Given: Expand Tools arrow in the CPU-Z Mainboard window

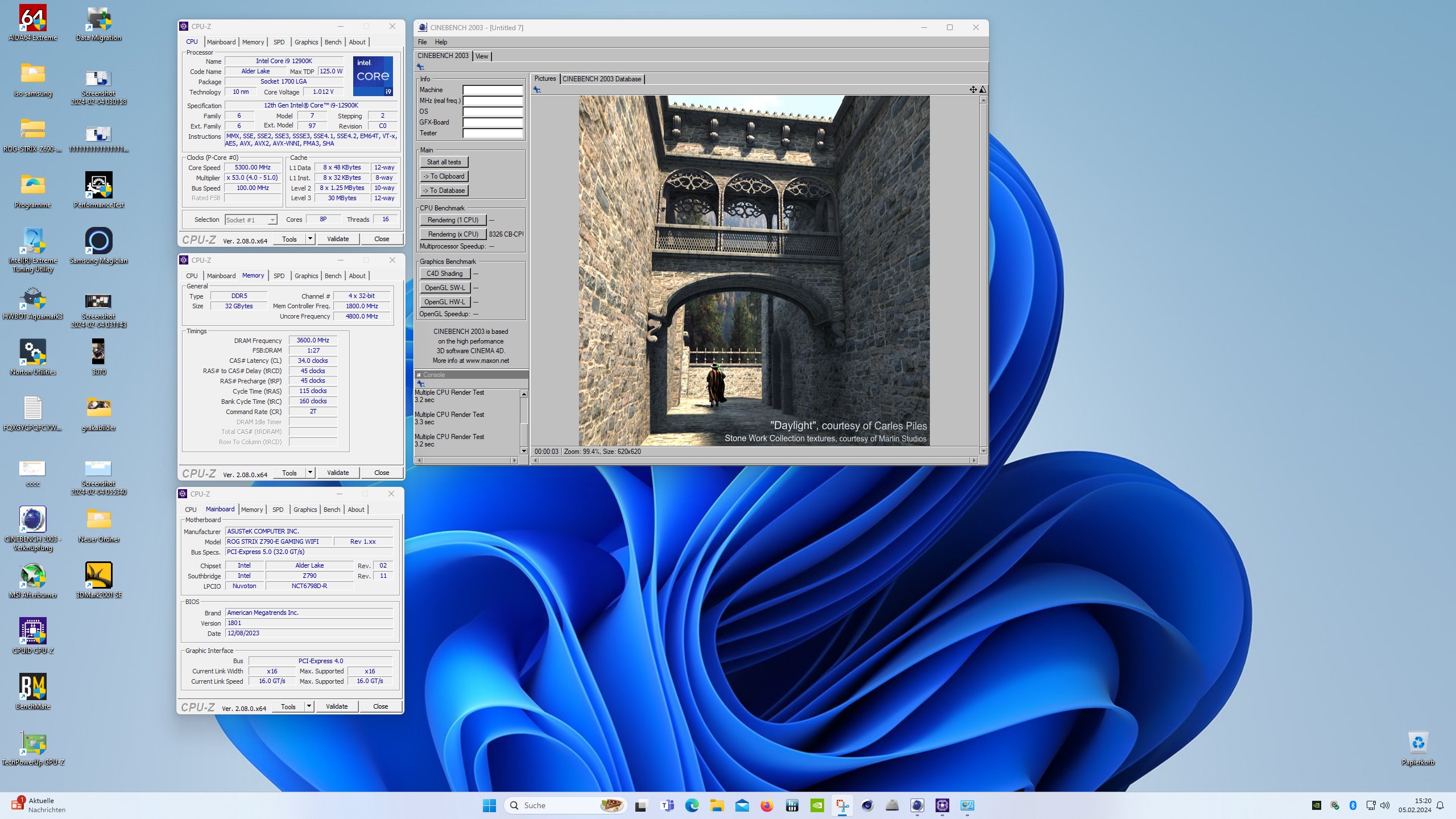Looking at the screenshot, I should [x=309, y=706].
